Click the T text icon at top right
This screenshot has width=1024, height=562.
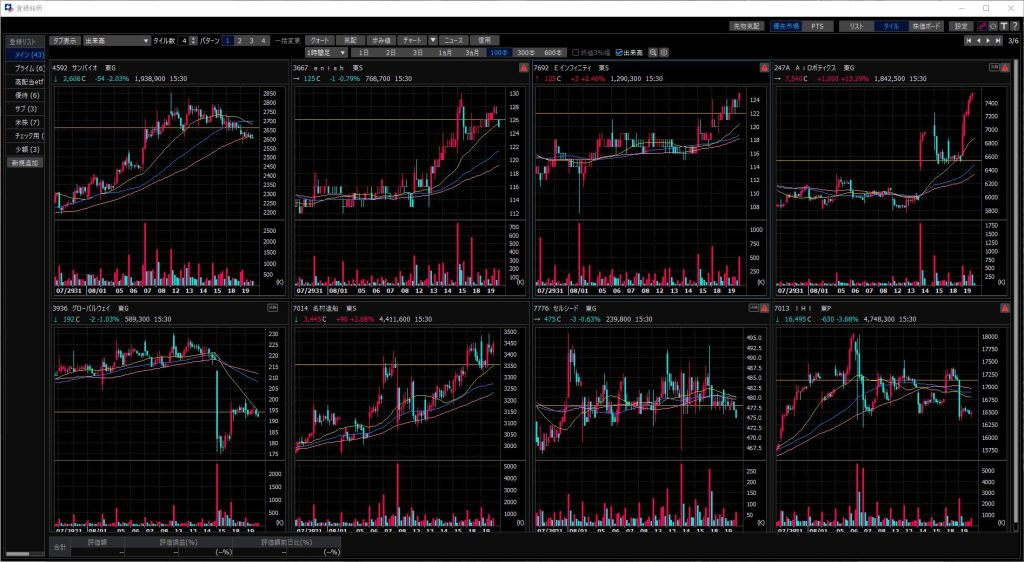[x=1003, y=26]
